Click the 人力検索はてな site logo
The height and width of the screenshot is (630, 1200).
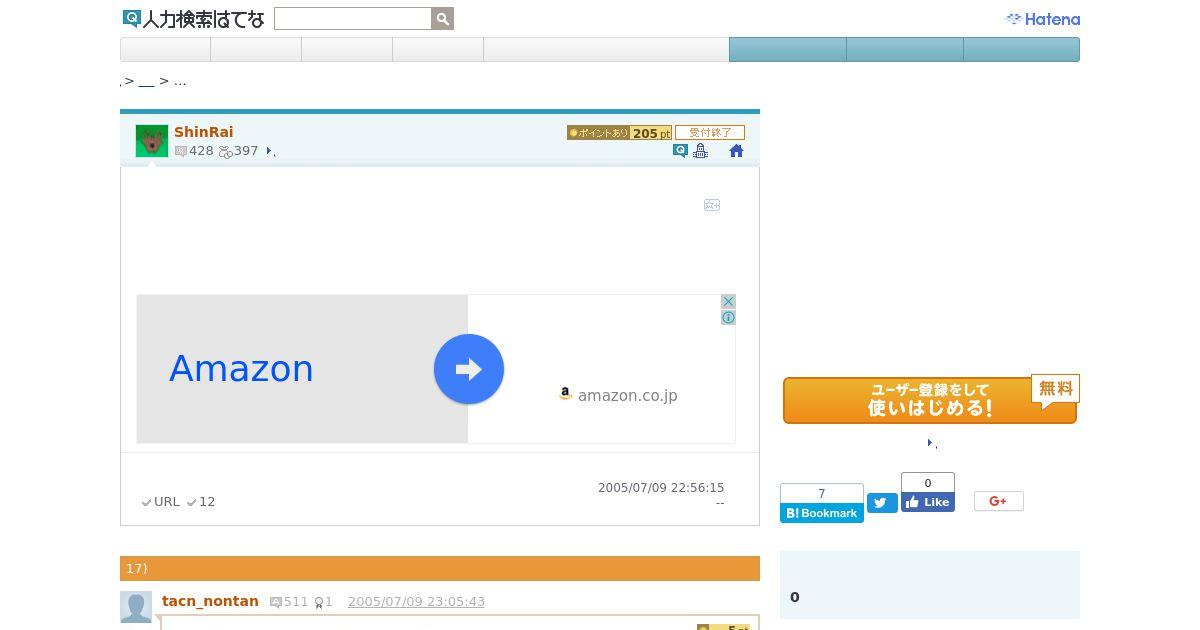point(193,19)
